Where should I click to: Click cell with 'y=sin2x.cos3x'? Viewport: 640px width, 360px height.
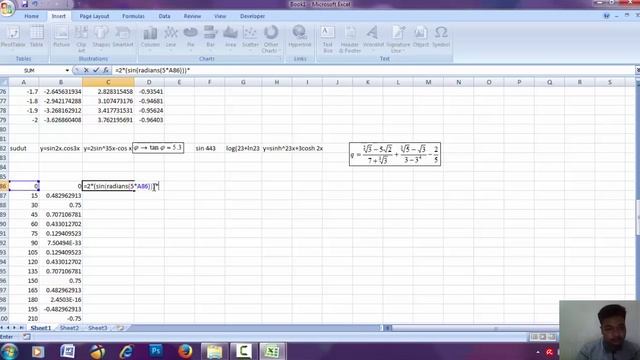[x=60, y=149]
